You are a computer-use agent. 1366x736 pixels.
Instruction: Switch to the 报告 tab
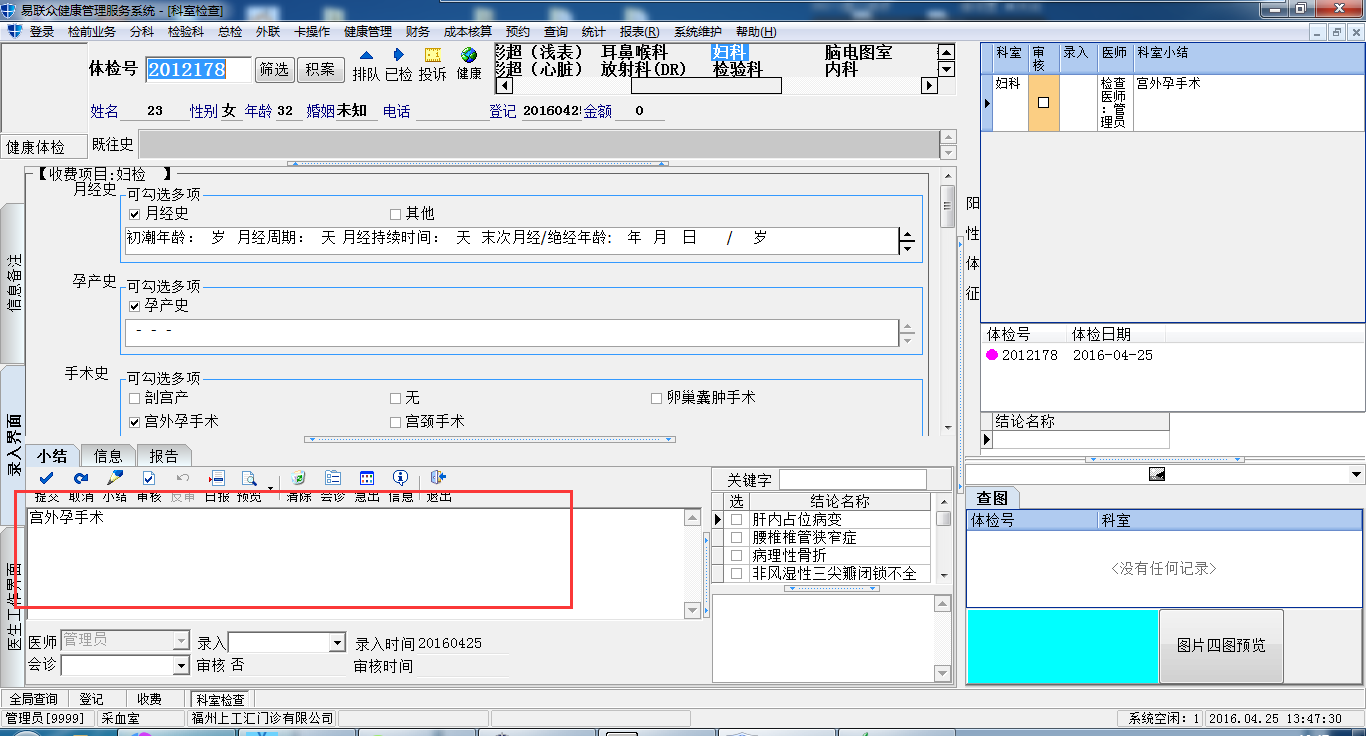pos(164,456)
